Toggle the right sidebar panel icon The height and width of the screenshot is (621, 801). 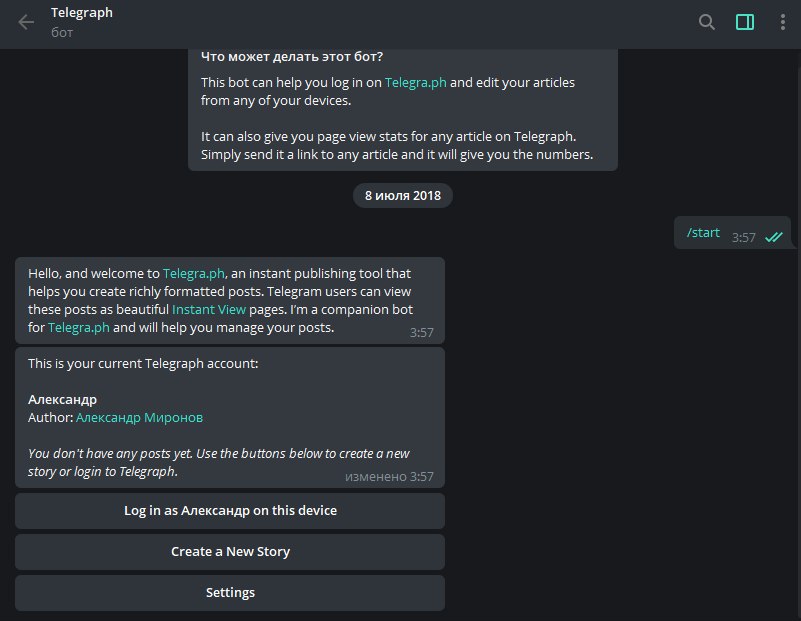click(x=745, y=22)
